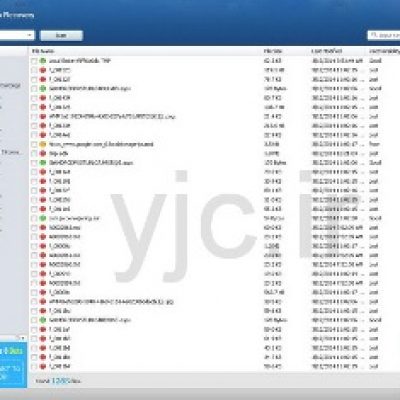This screenshot has height=400, width=400.
Task: Click the green icon of the grayed-out file name
Action: (43, 218)
